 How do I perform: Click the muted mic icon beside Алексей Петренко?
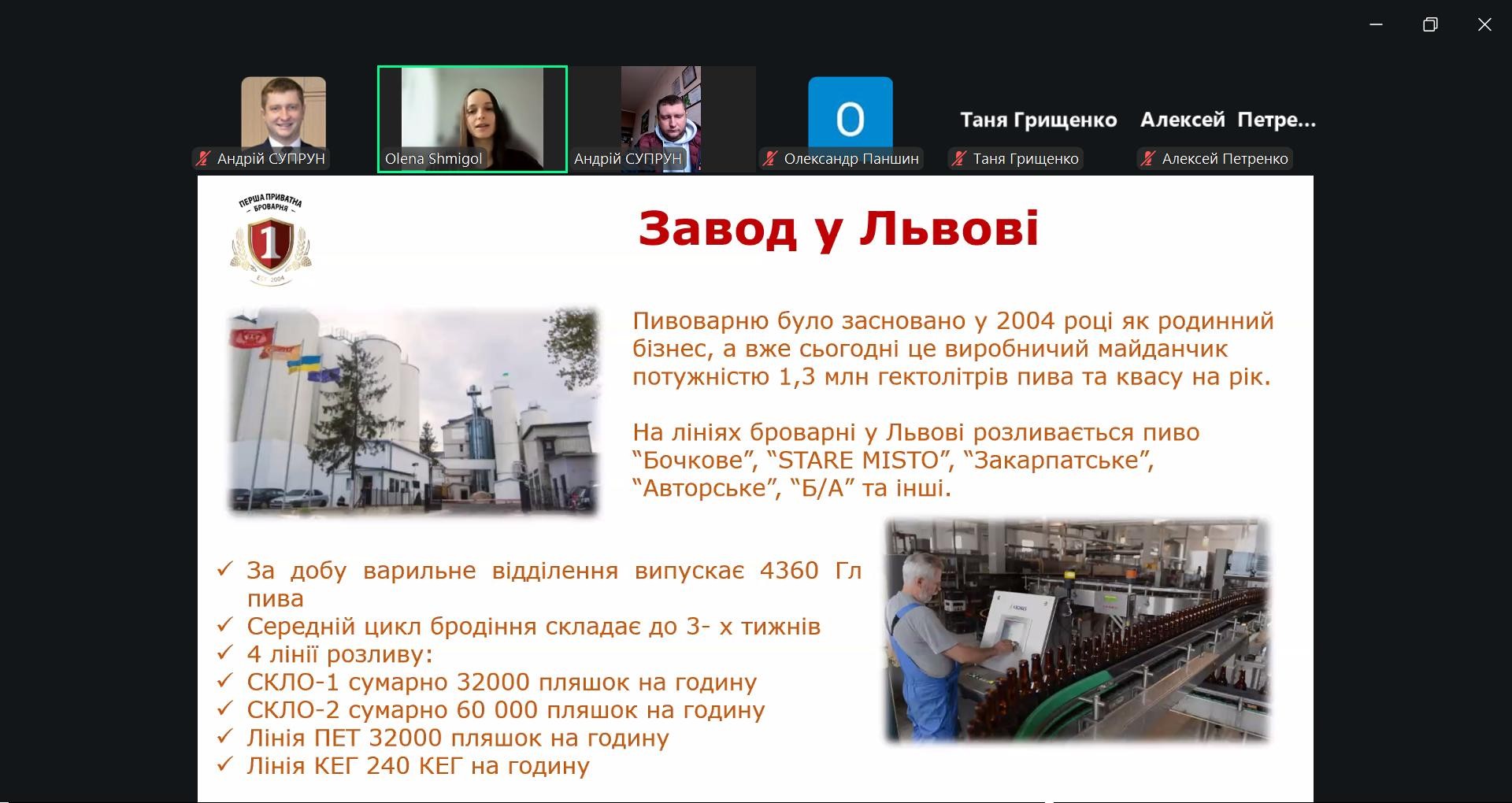[1149, 159]
